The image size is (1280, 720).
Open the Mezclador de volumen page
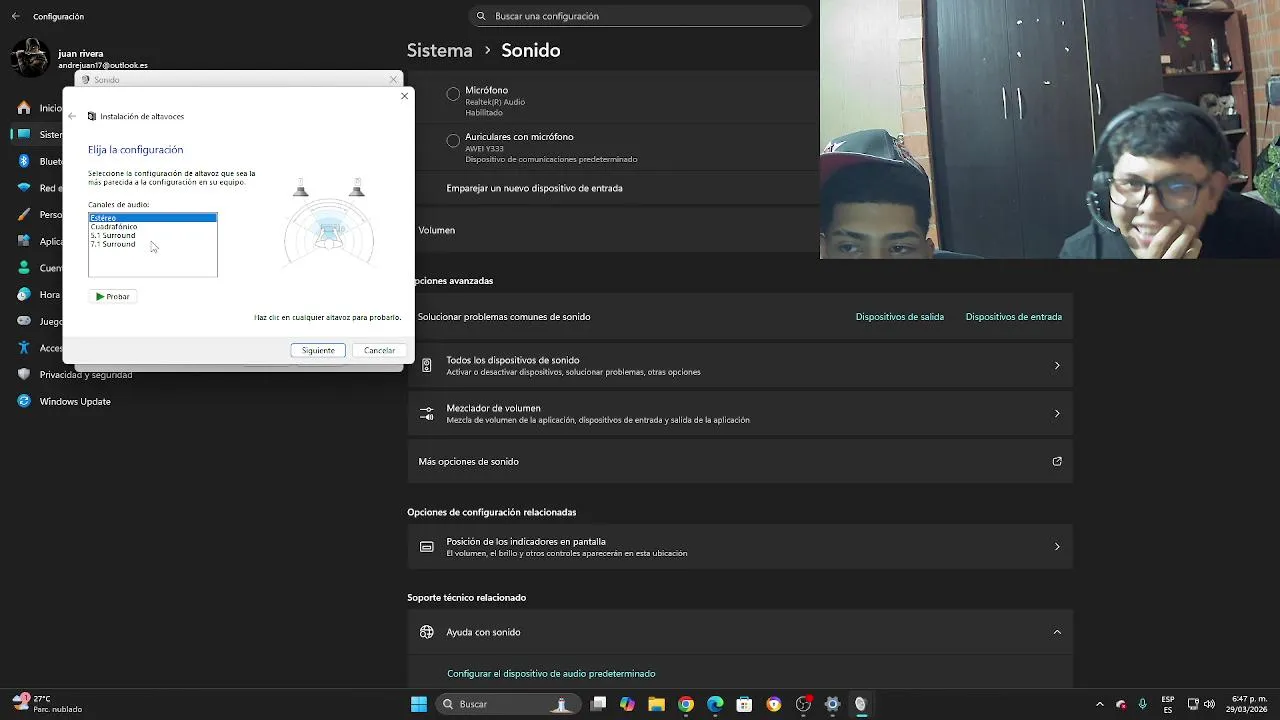coord(740,413)
